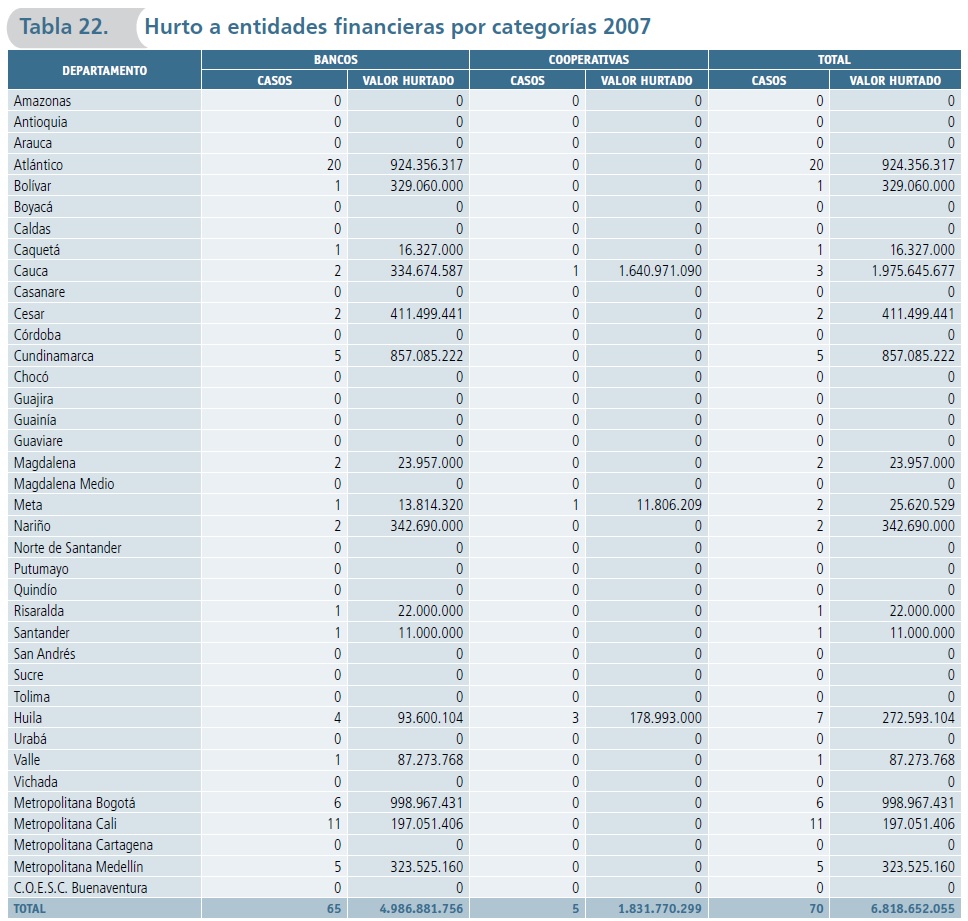Click the DEPARTAMENTO column header

[104, 70]
